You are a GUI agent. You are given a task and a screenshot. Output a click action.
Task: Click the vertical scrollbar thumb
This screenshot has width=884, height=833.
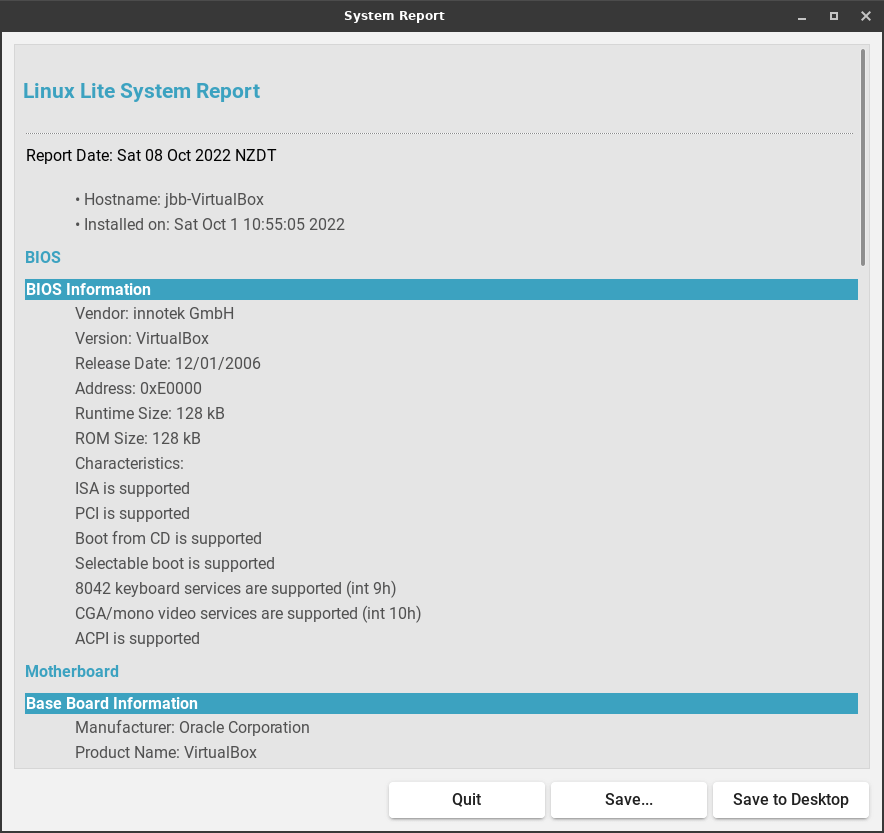(863, 157)
